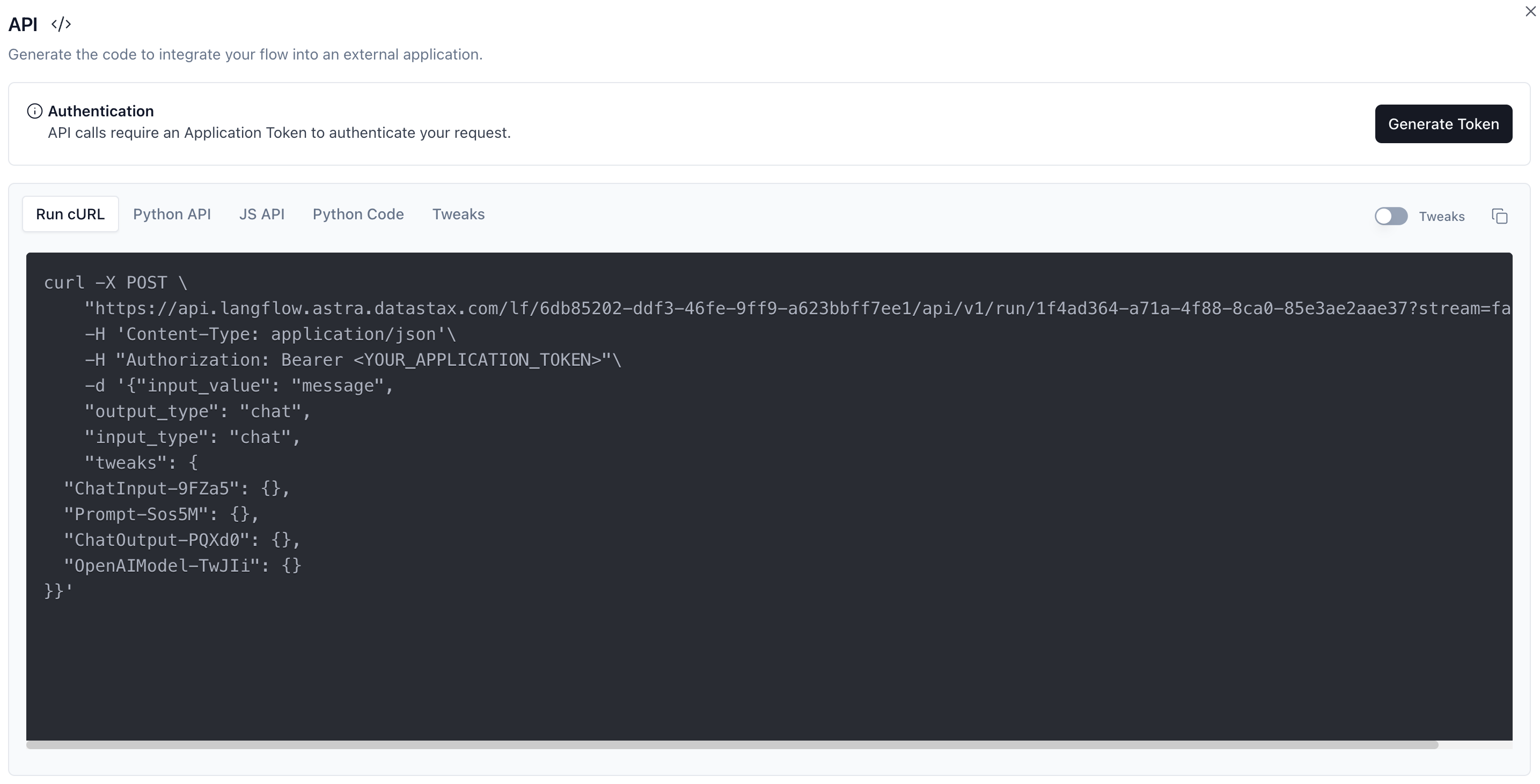Image resolution: width=1540 pixels, height=784 pixels.
Task: Switch to the Python Code tab
Action: coord(358,214)
